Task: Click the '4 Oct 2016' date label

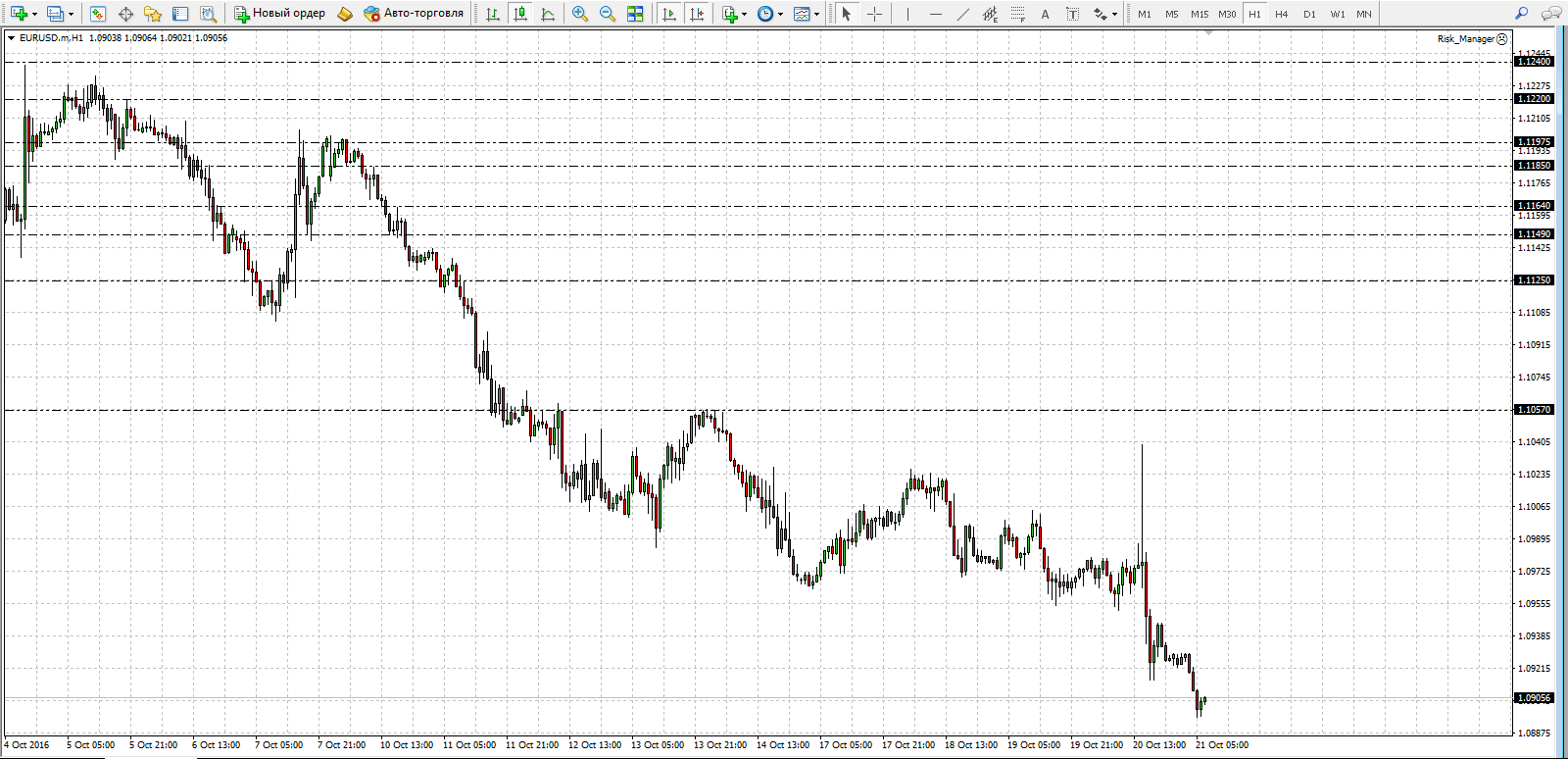Action: coord(26,745)
